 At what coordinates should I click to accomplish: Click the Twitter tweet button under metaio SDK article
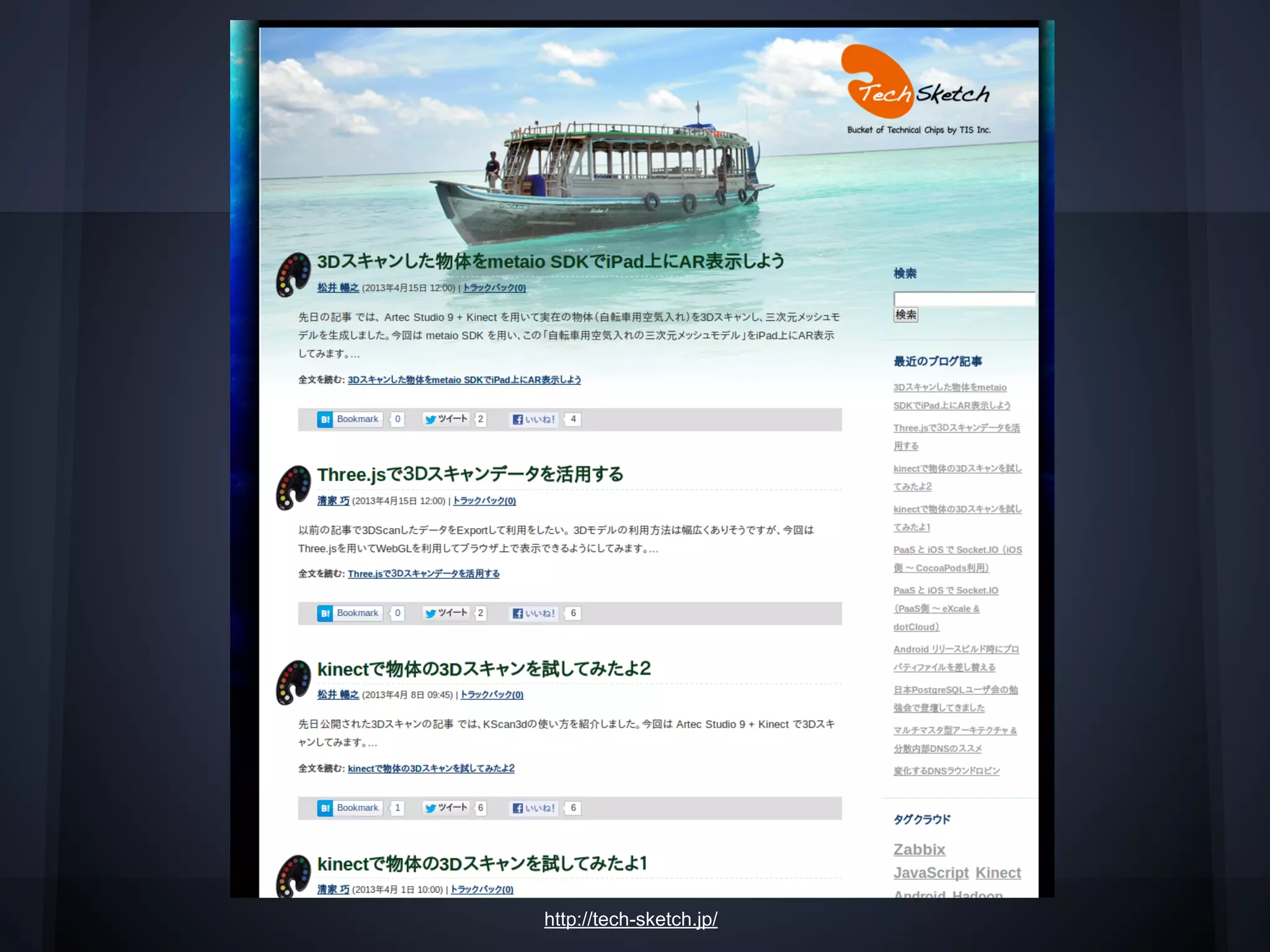click(446, 420)
